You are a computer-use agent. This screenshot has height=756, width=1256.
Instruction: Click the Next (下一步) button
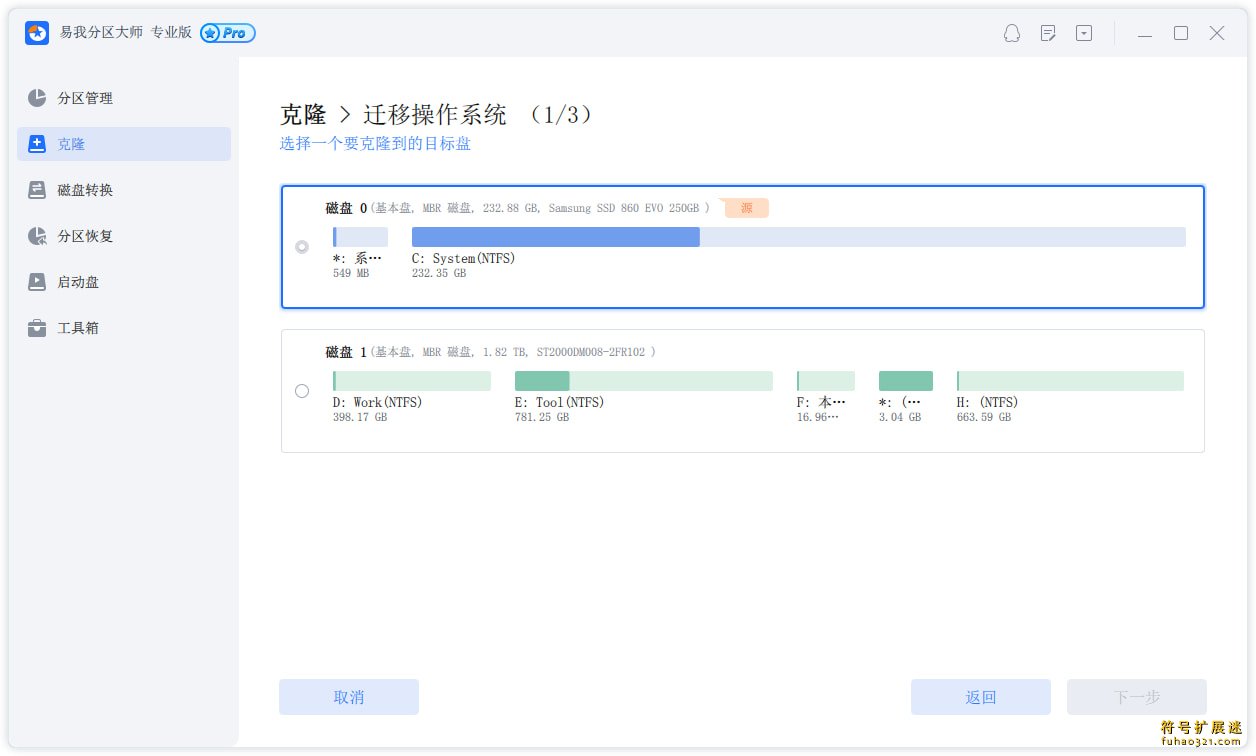(x=1137, y=697)
